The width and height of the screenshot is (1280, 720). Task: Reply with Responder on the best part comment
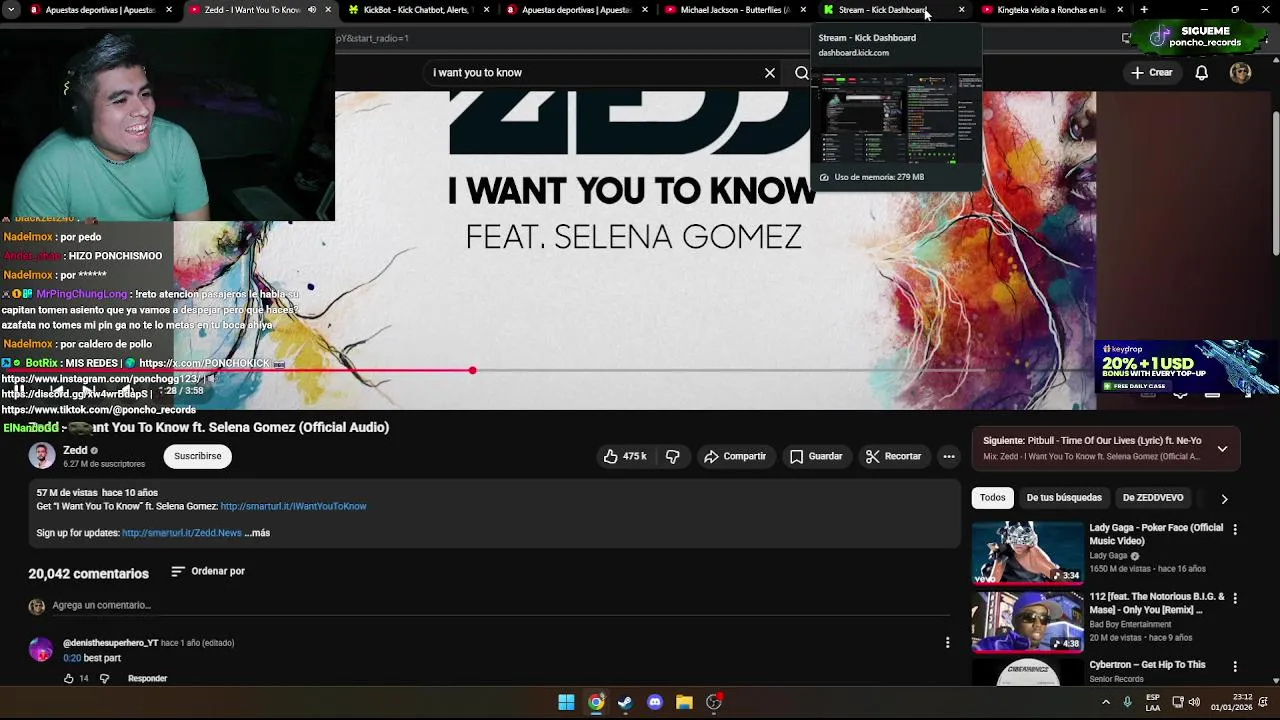[x=147, y=679]
